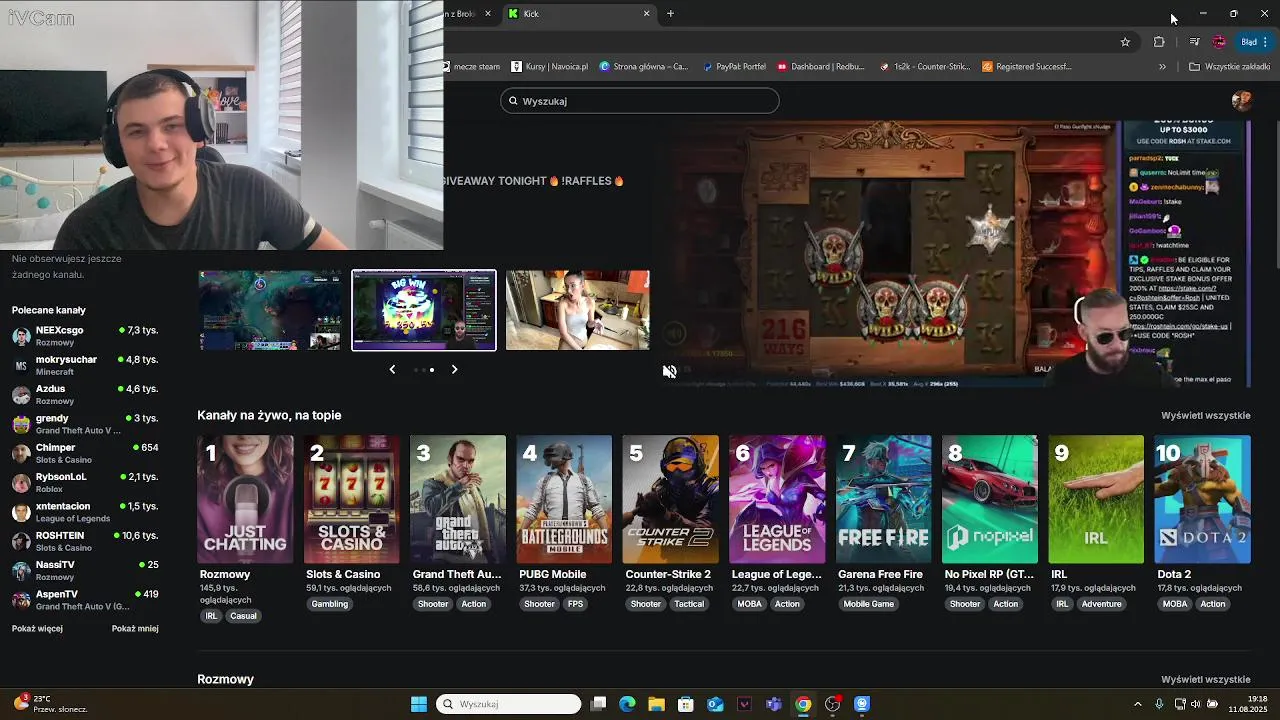The width and height of the screenshot is (1280, 720).
Task: Expand channel list with Pokaż więcej
Action: [37, 629]
